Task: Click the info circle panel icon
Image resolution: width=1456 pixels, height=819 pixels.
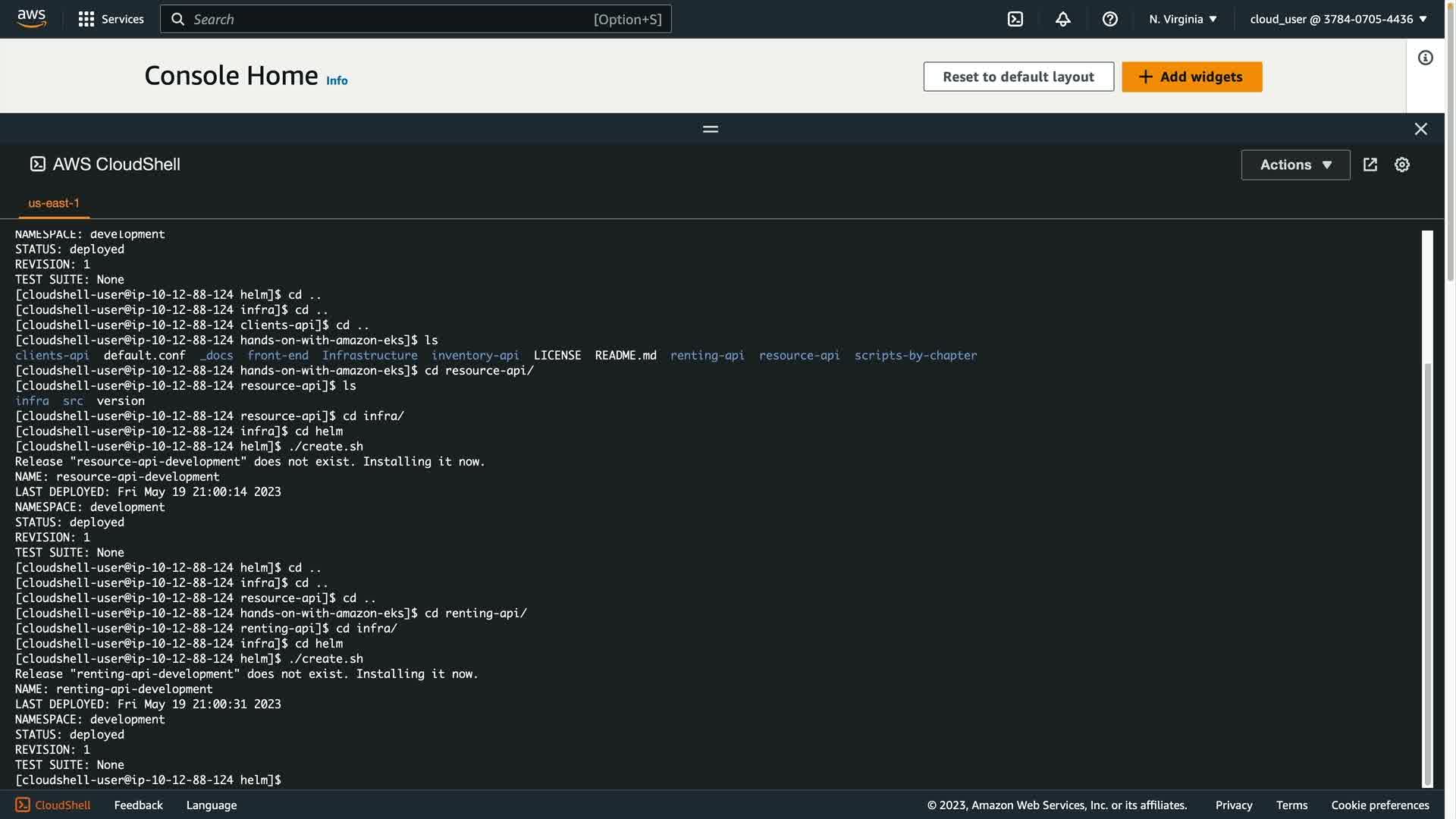Action: tap(1425, 58)
